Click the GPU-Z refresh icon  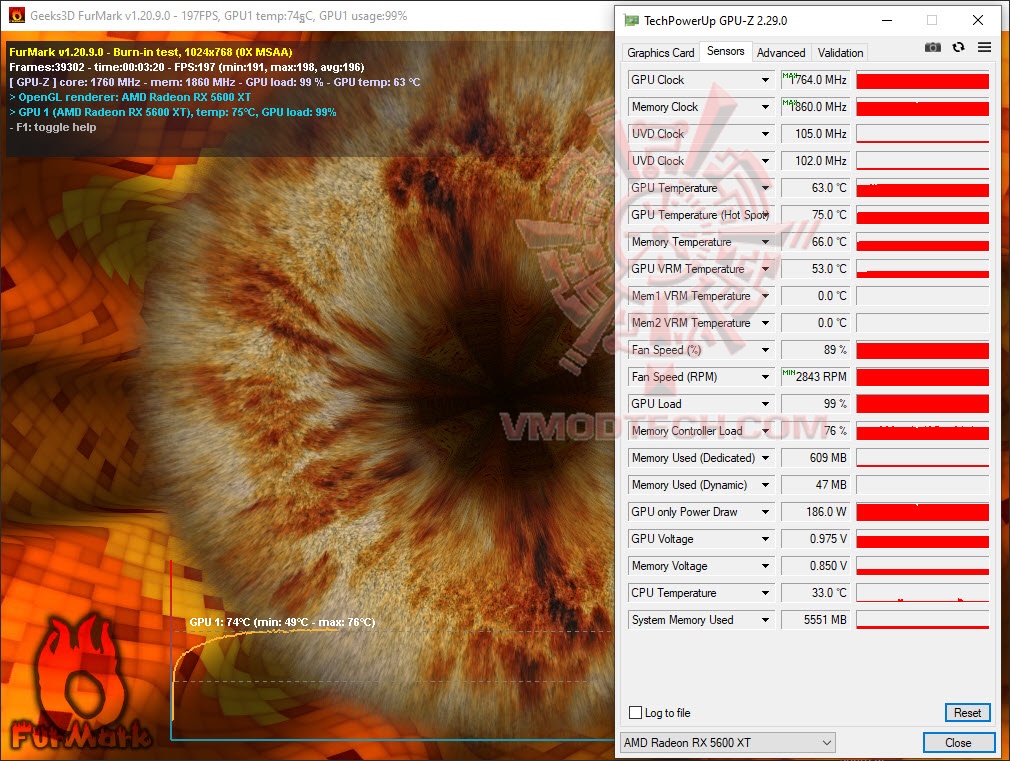(958, 47)
